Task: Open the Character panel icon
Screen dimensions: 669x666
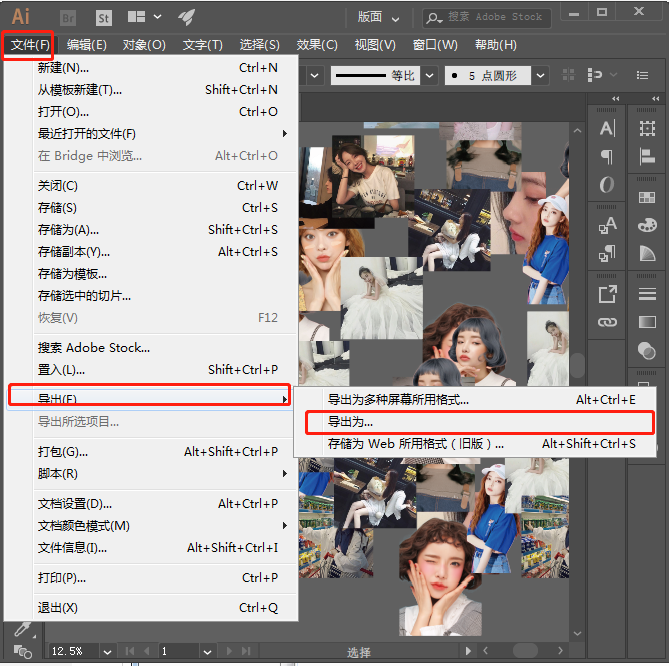Action: [x=607, y=128]
